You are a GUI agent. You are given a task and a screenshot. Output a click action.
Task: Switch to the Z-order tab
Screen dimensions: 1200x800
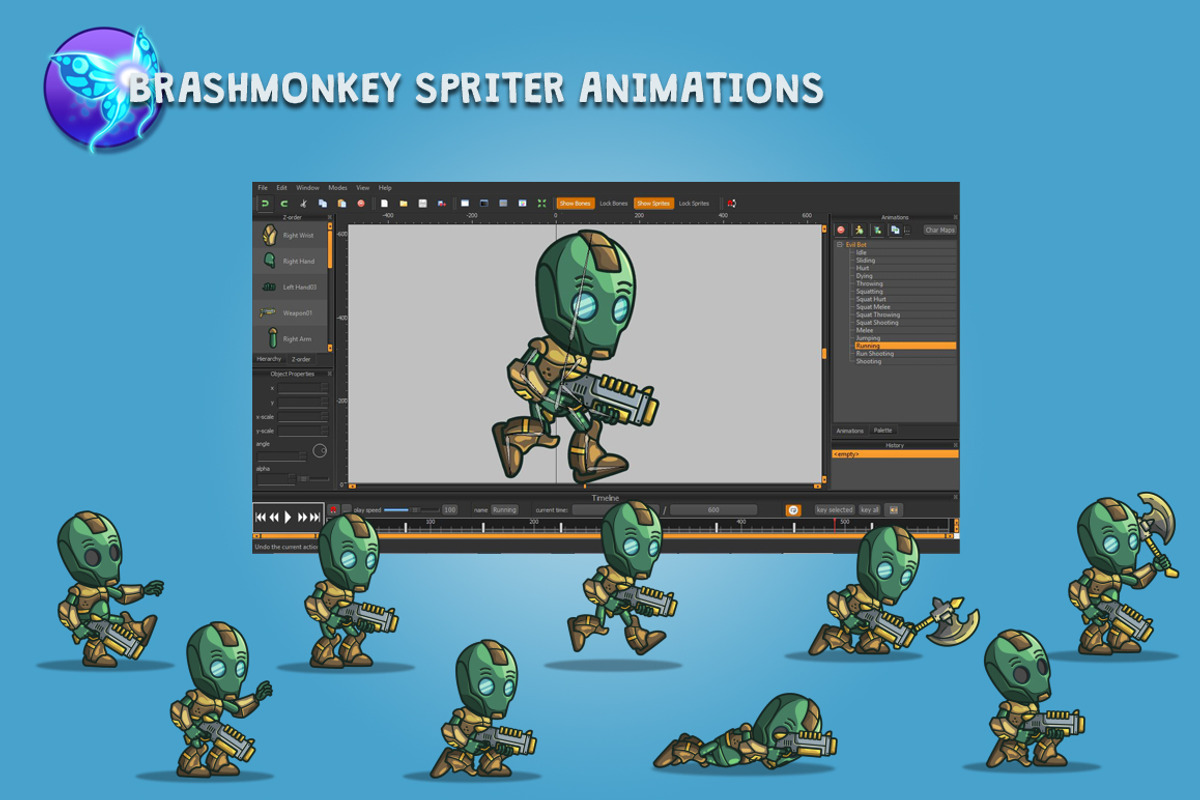pos(301,359)
